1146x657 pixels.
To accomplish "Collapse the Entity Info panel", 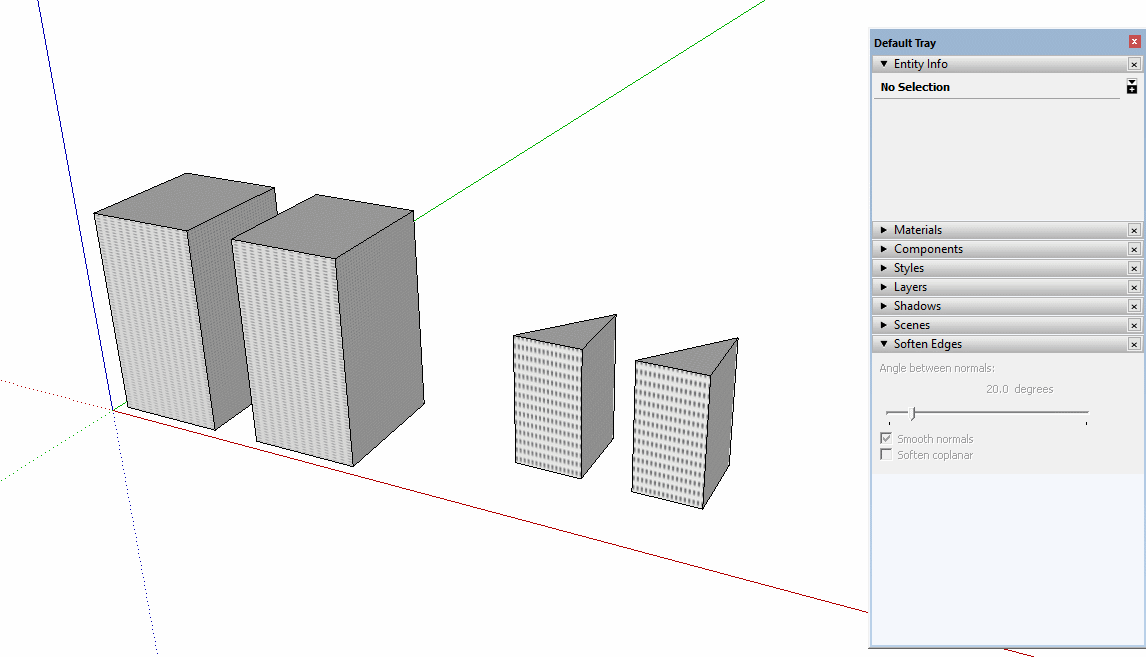I will pyautogui.click(x=884, y=64).
